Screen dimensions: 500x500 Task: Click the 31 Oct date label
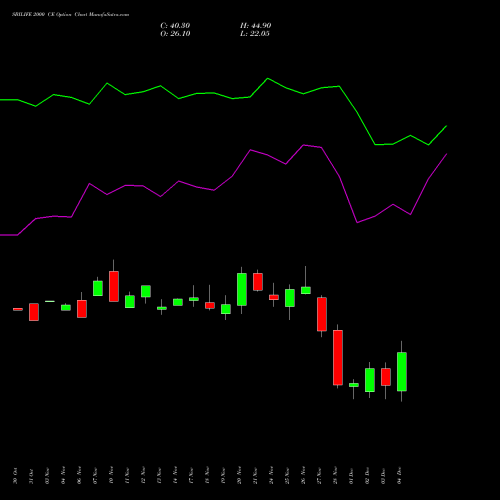pyautogui.click(x=31, y=476)
